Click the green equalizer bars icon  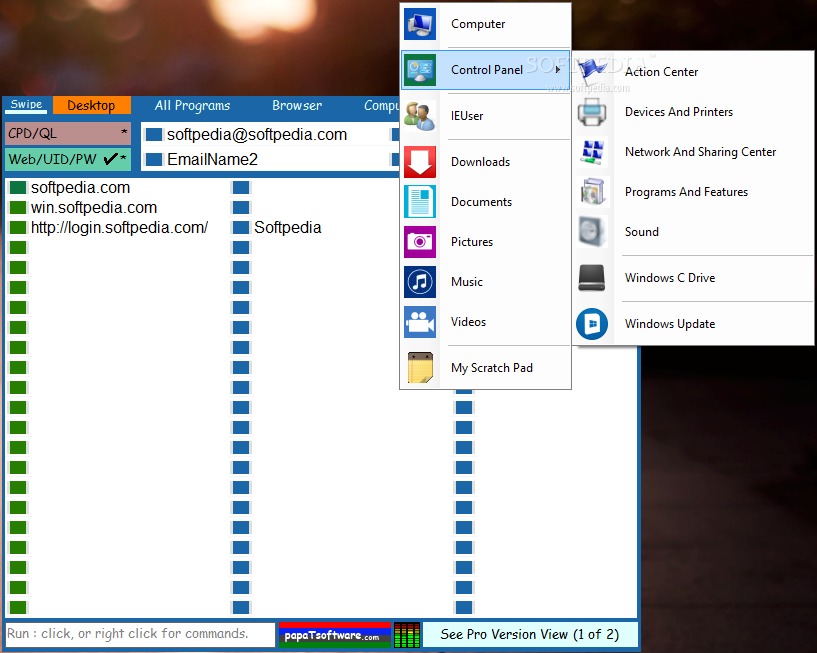tap(407, 635)
